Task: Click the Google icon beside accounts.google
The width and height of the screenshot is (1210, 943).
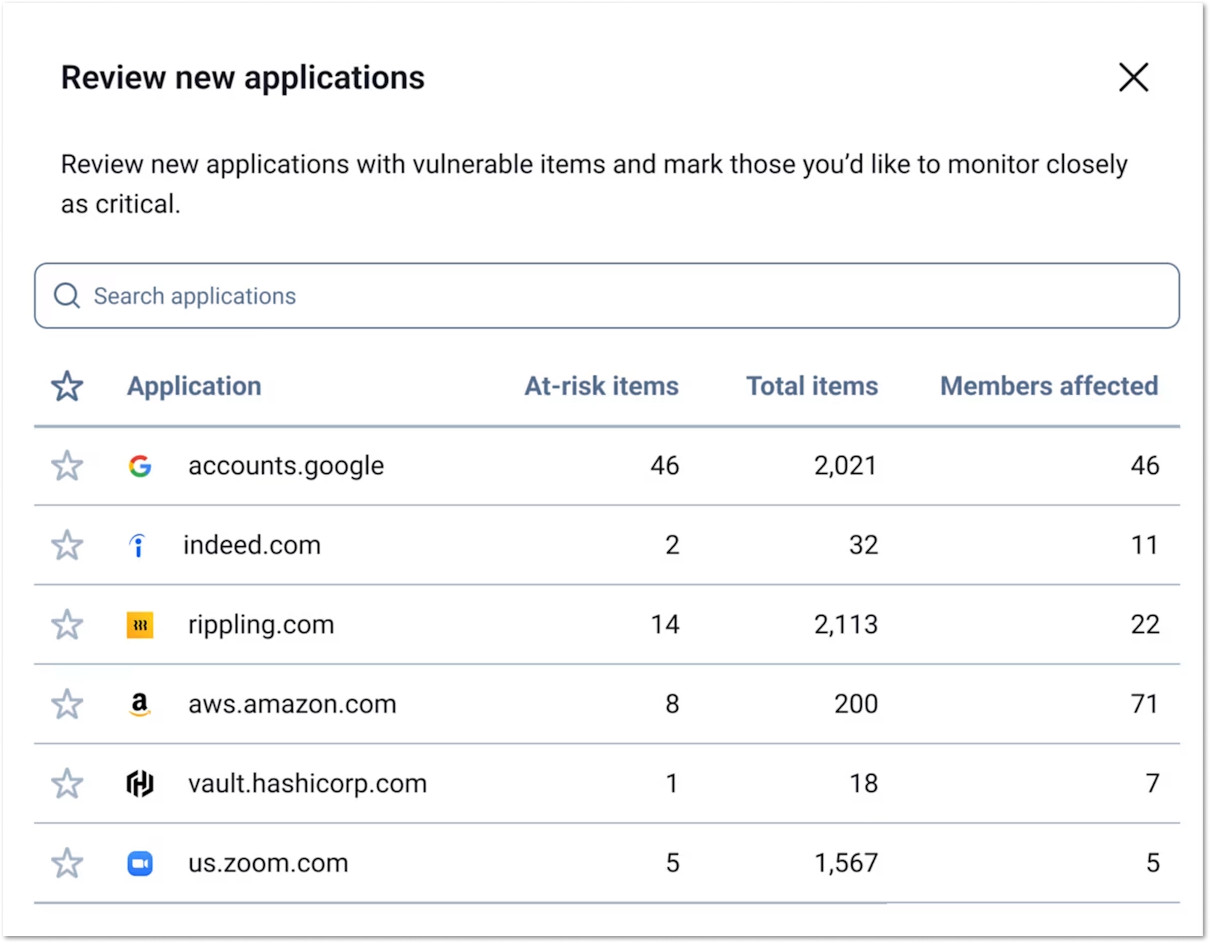Action: [140, 465]
